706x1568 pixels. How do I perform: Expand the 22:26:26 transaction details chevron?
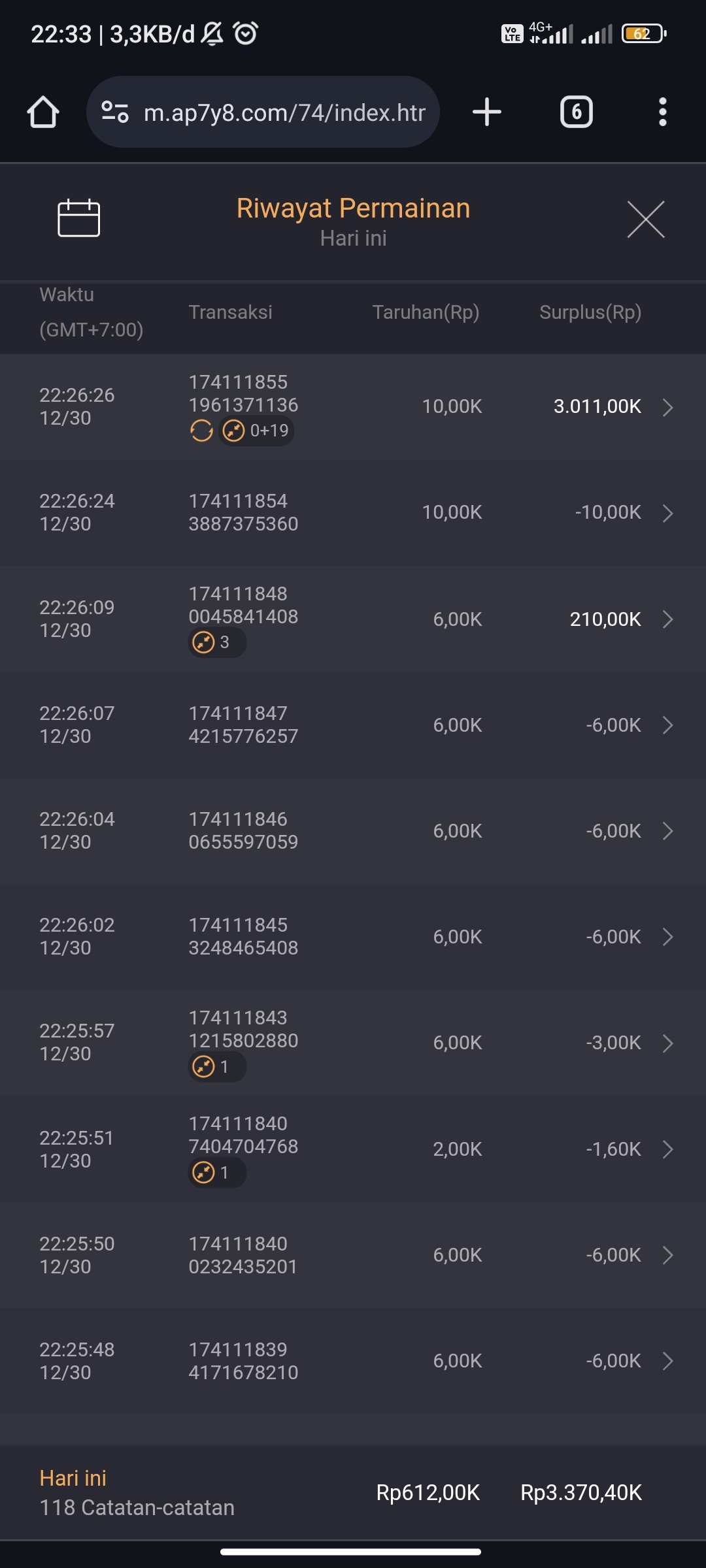667,407
